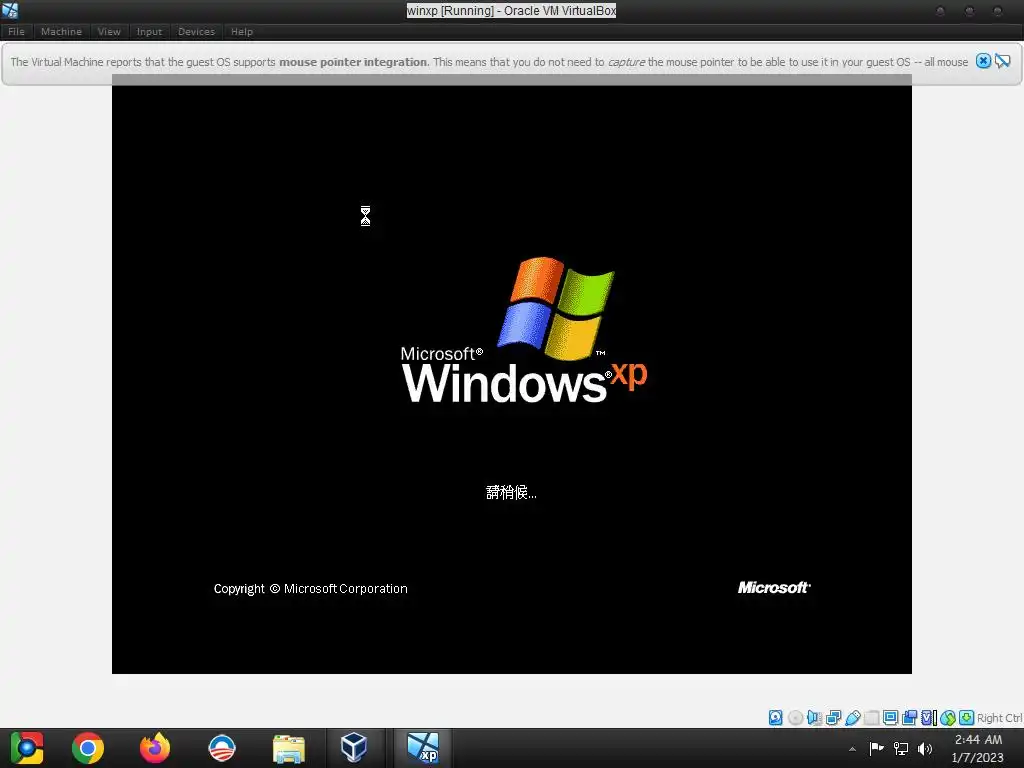Open the Input menu
Image resolution: width=1024 pixels, height=768 pixels.
[x=149, y=31]
